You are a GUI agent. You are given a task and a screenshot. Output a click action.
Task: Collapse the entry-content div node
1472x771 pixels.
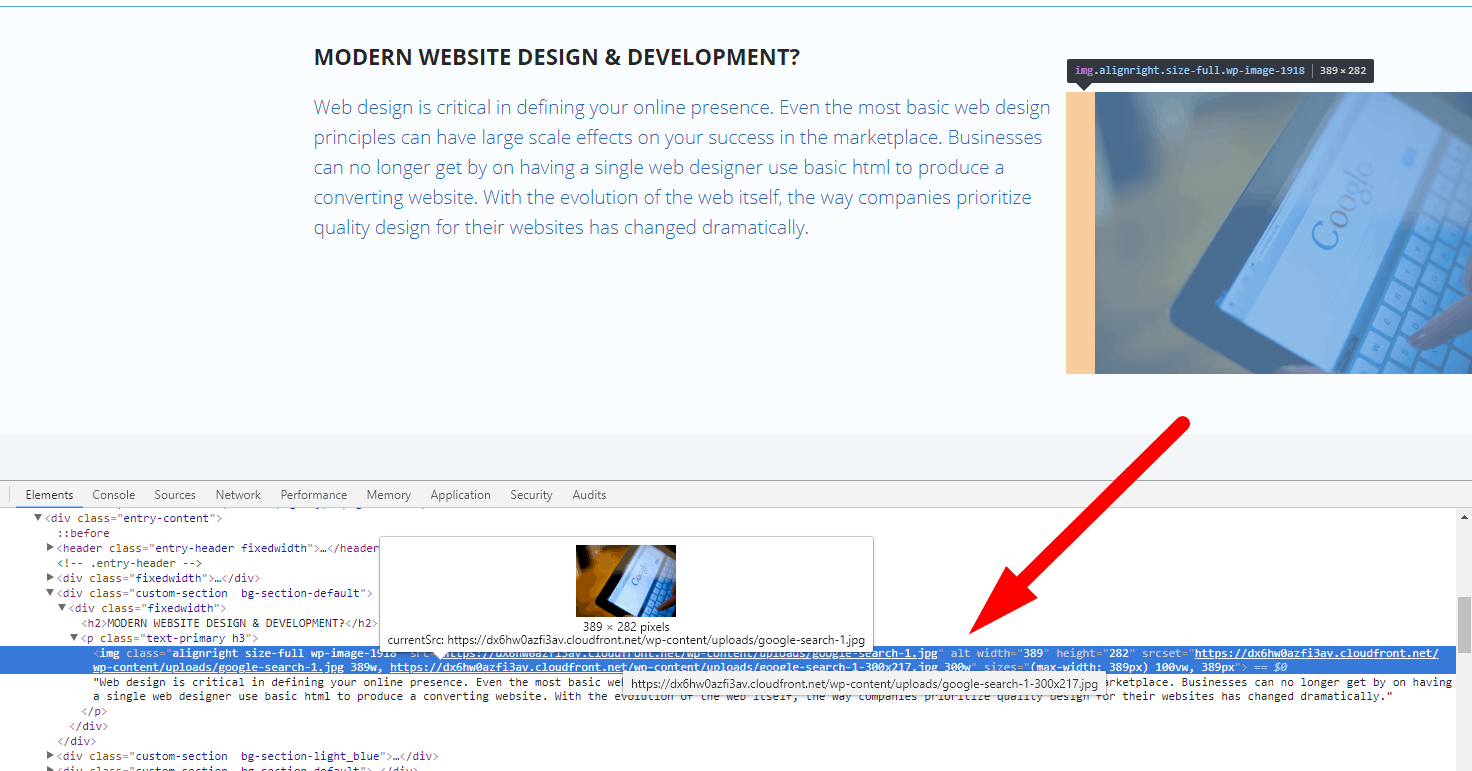click(37, 518)
